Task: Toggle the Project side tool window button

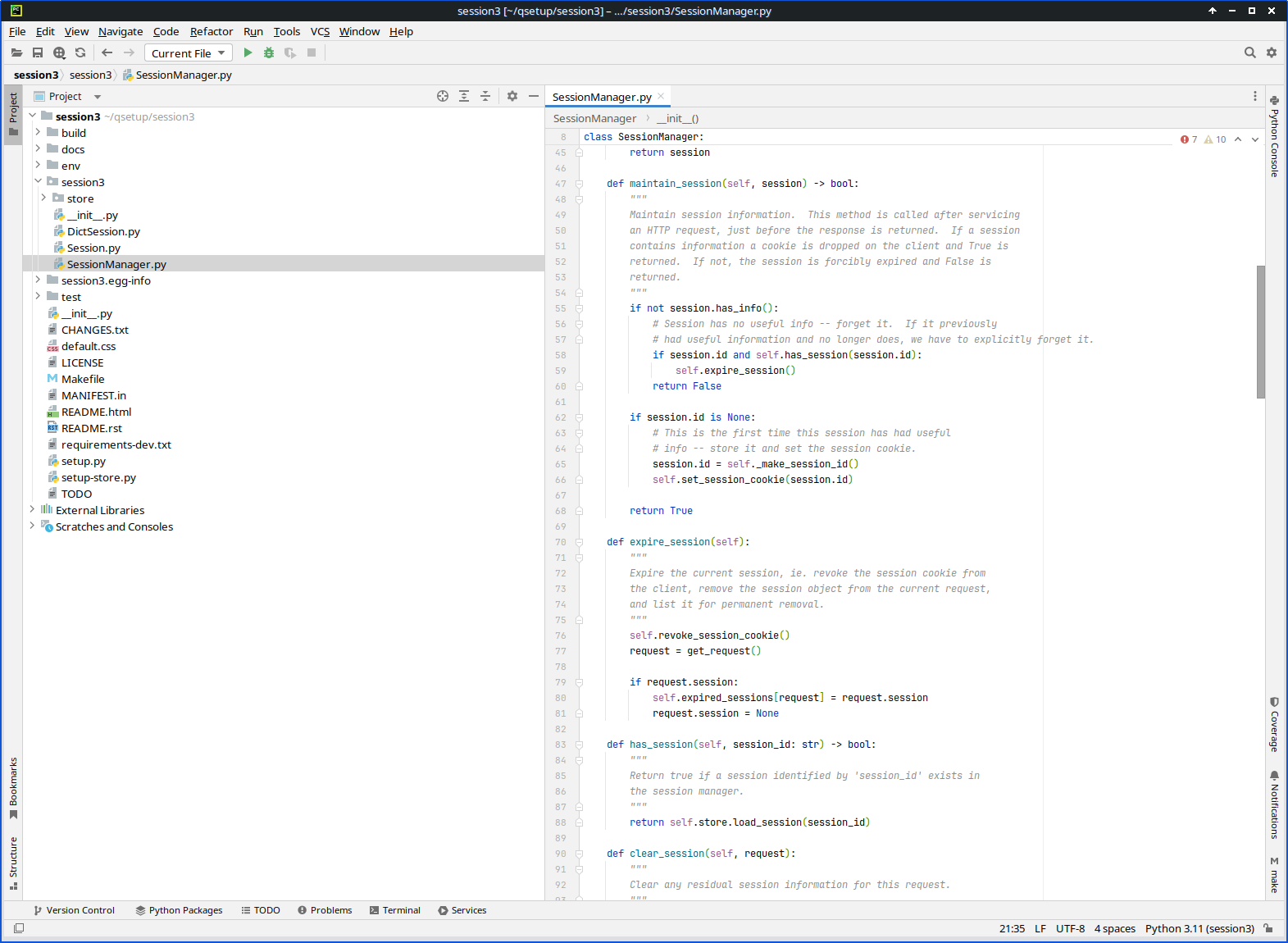Action: tap(13, 115)
